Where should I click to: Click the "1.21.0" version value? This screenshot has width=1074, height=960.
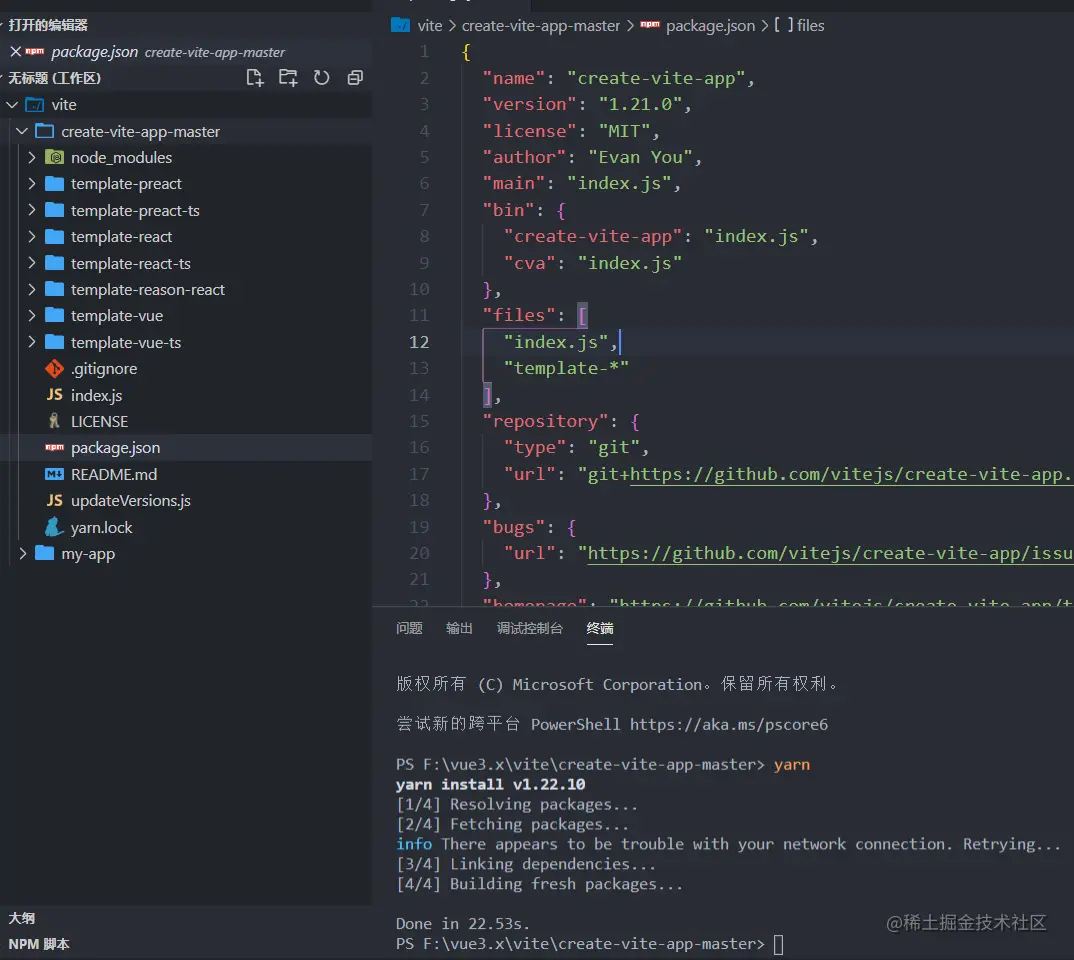coord(640,104)
